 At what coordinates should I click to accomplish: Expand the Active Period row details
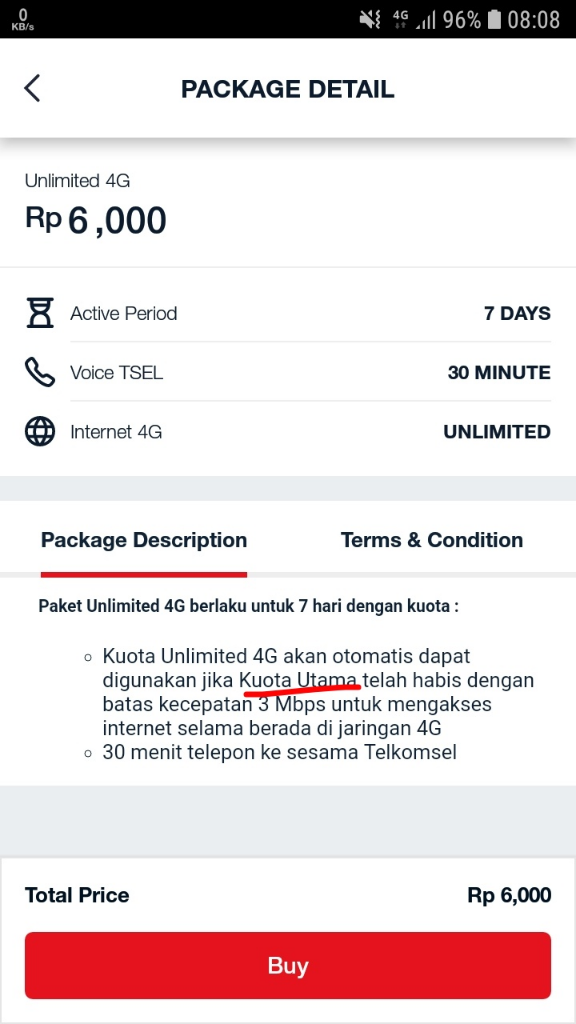[x=288, y=313]
